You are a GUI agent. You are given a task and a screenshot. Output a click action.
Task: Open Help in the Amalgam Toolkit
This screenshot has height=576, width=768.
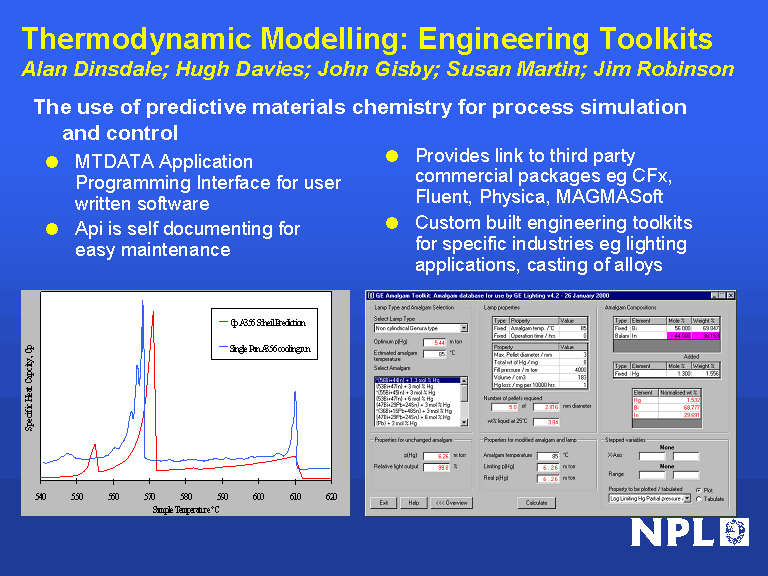point(413,503)
